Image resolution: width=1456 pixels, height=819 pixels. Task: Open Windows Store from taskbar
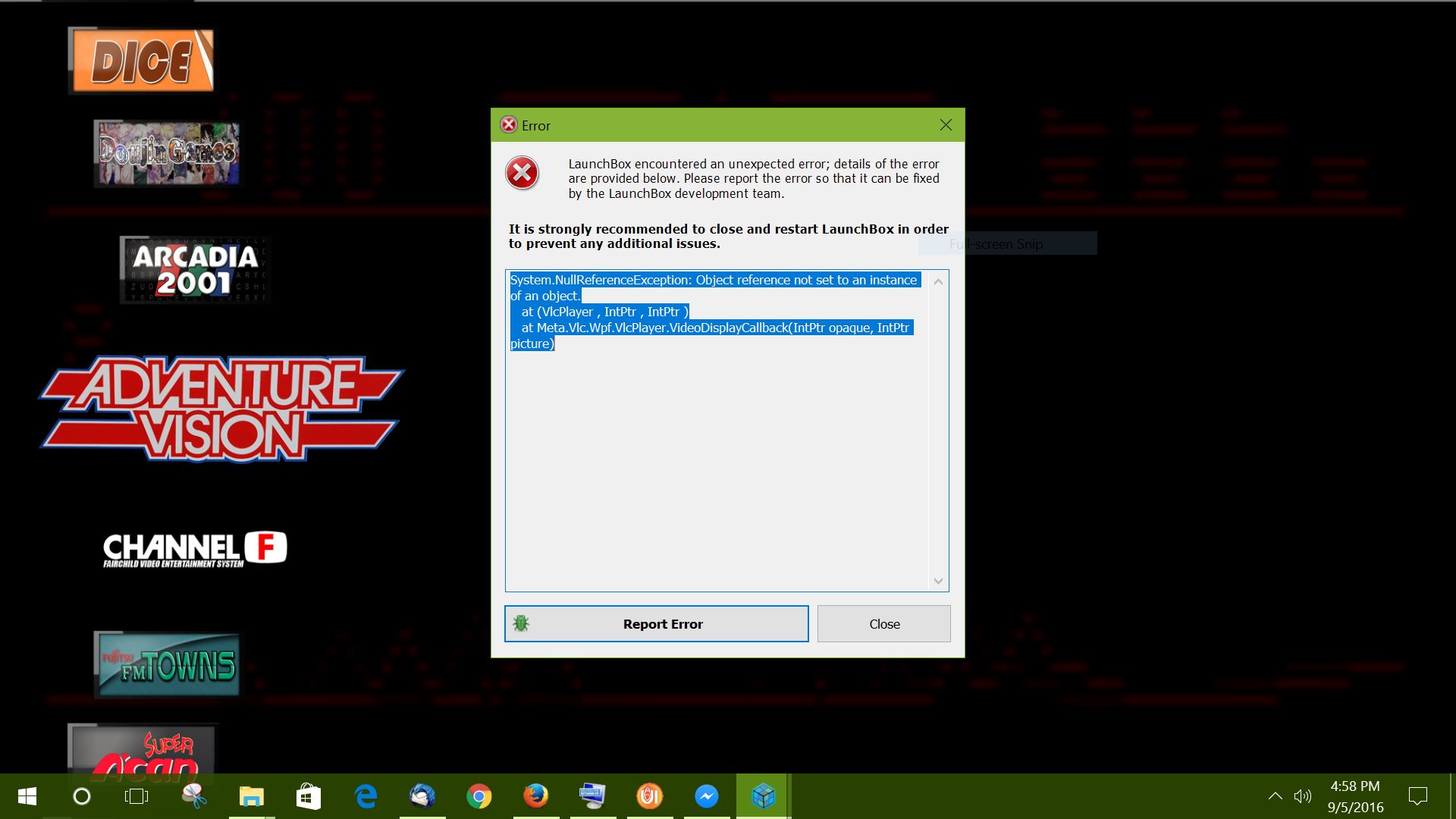(x=308, y=796)
